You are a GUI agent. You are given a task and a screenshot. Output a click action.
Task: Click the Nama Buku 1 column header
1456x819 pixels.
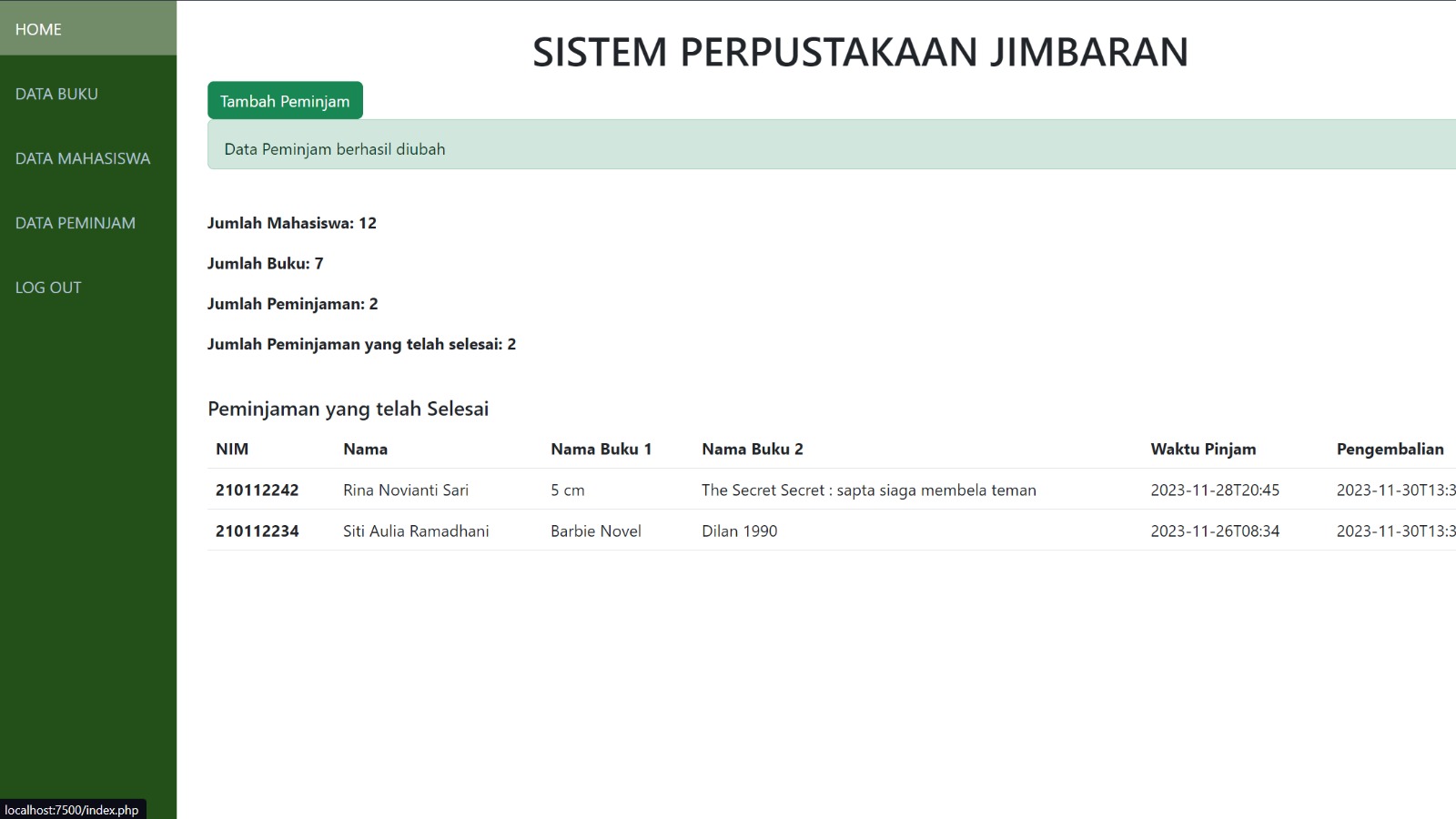tap(602, 449)
